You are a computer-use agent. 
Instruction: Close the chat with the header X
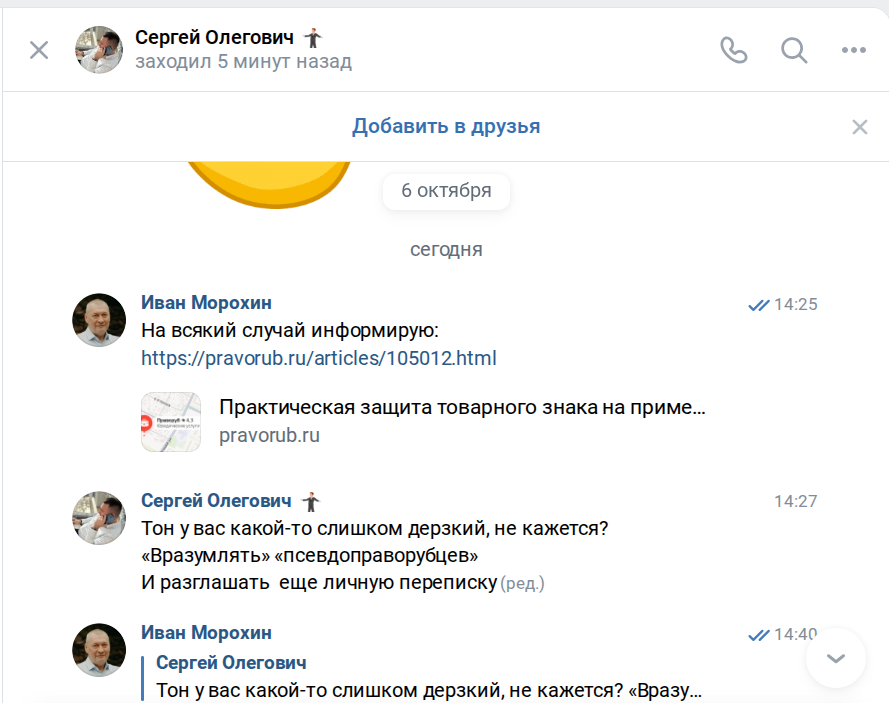tap(39, 50)
